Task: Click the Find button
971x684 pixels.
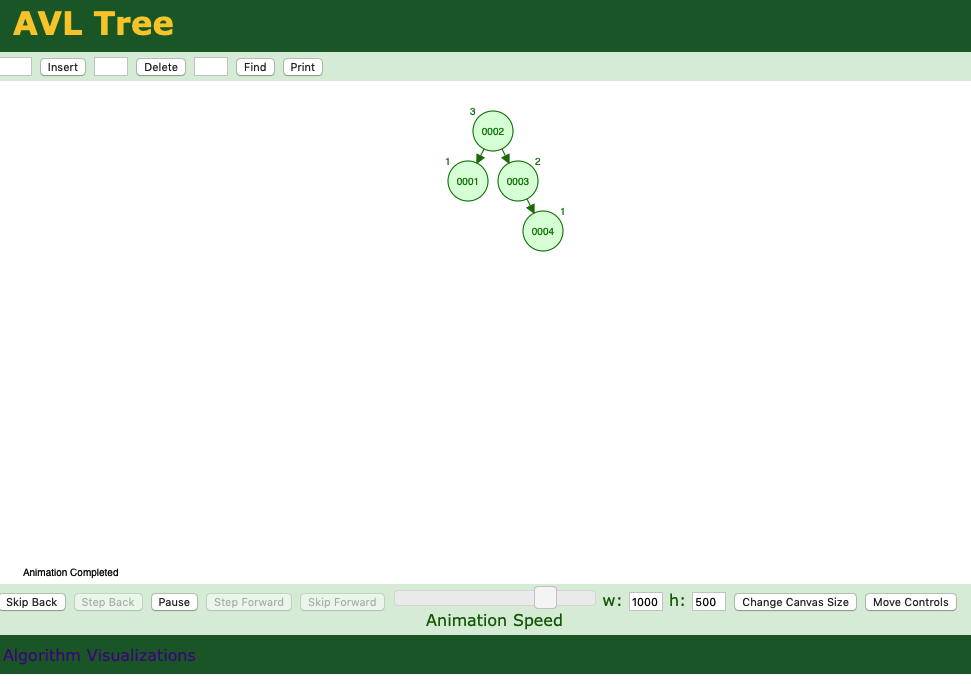Action: pos(255,67)
